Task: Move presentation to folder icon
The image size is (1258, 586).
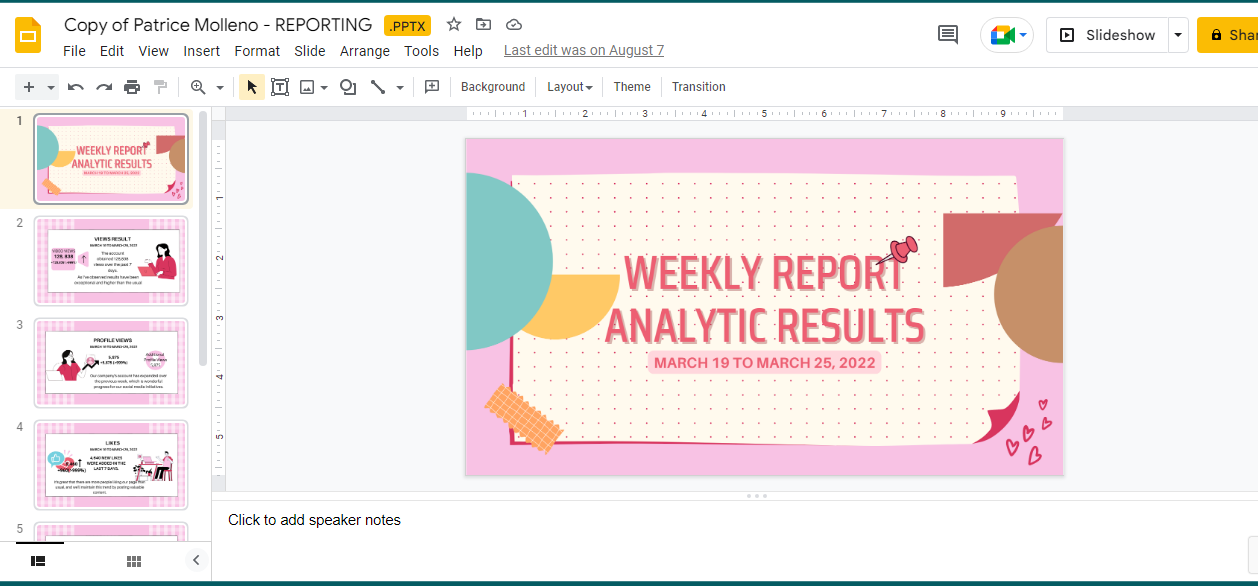Action: tap(484, 25)
